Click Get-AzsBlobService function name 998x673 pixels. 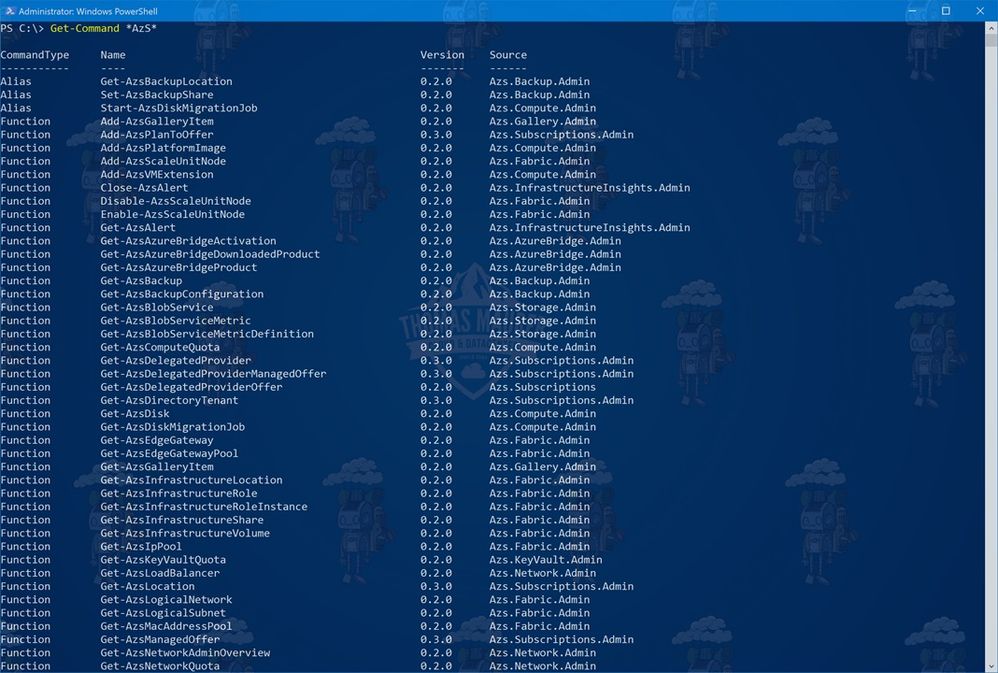coord(157,308)
